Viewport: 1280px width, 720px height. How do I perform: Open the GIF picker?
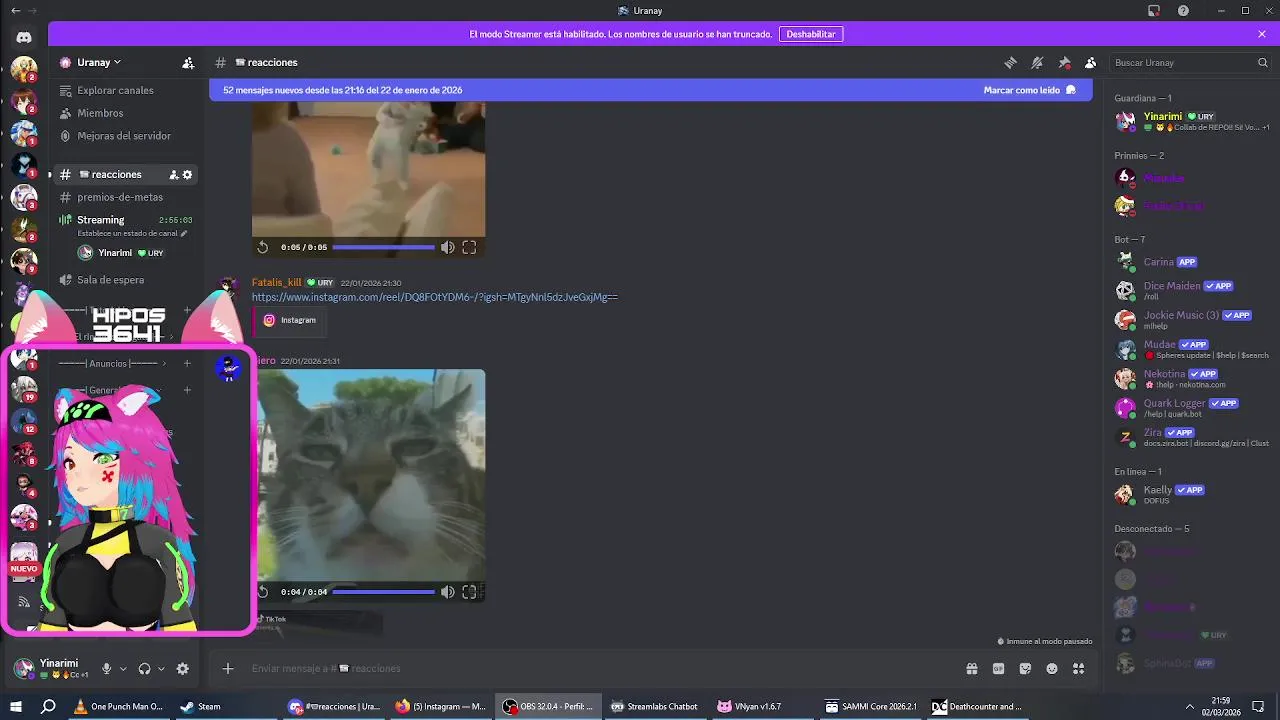click(x=998, y=668)
